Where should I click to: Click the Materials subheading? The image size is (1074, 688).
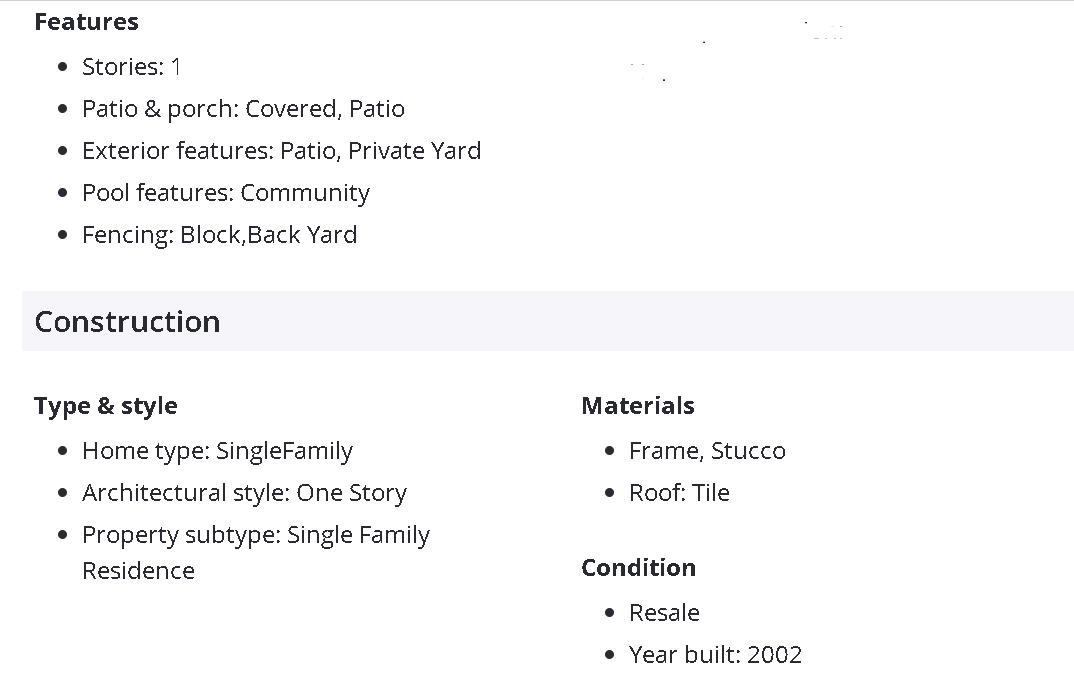click(638, 406)
